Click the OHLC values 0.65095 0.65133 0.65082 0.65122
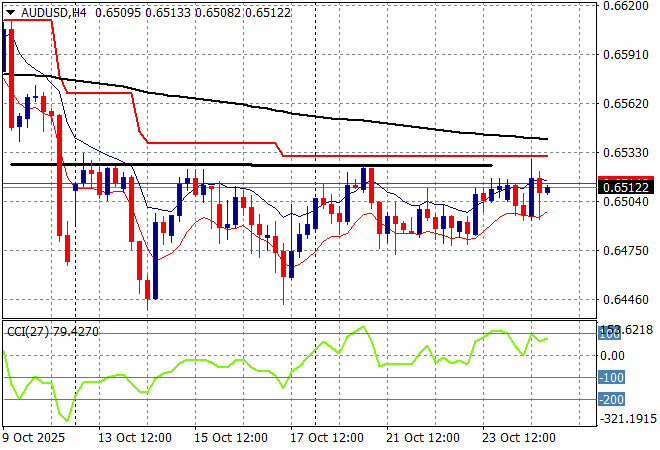 point(193,13)
